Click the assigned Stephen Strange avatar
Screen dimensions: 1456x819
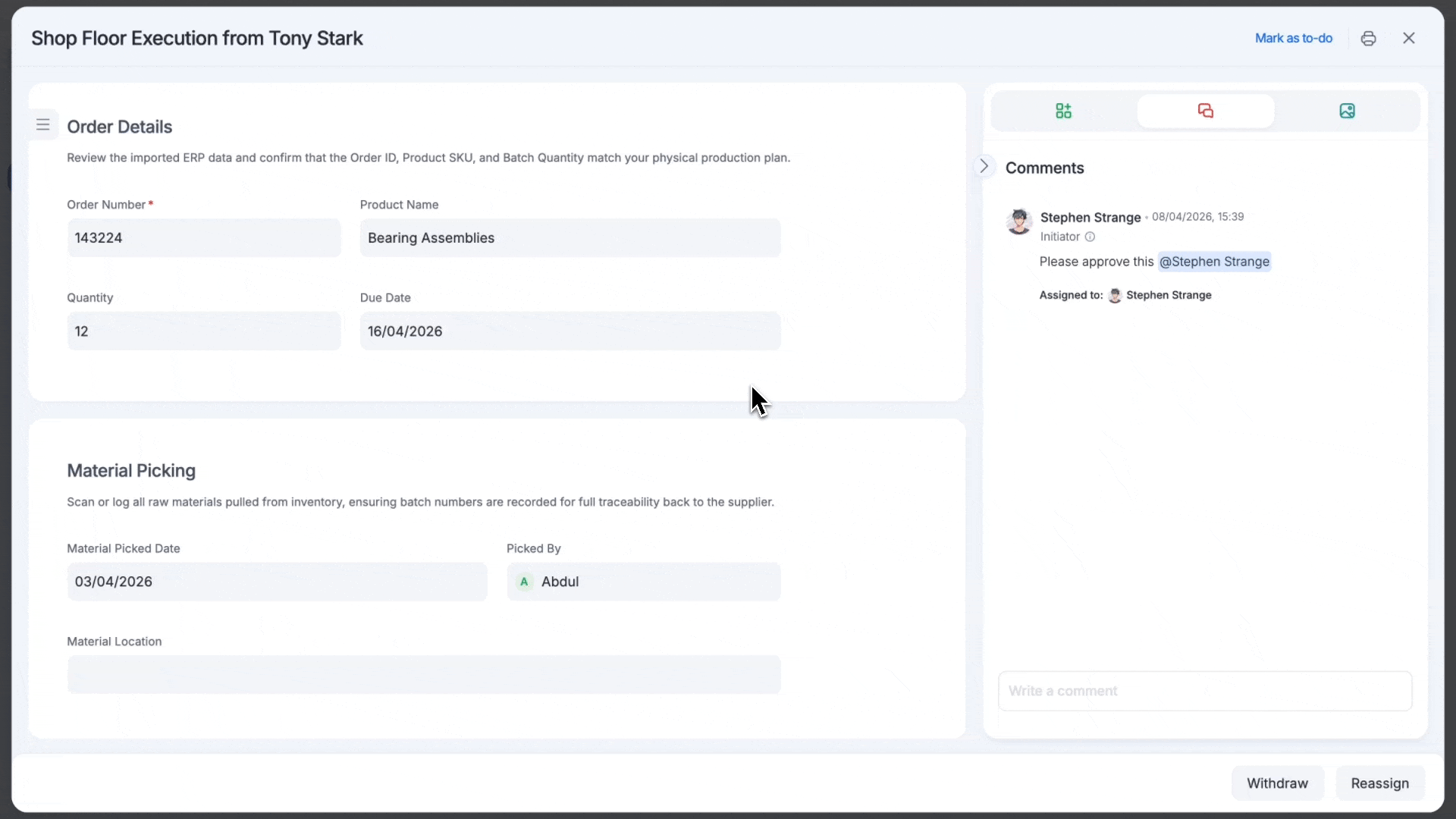(x=1115, y=296)
